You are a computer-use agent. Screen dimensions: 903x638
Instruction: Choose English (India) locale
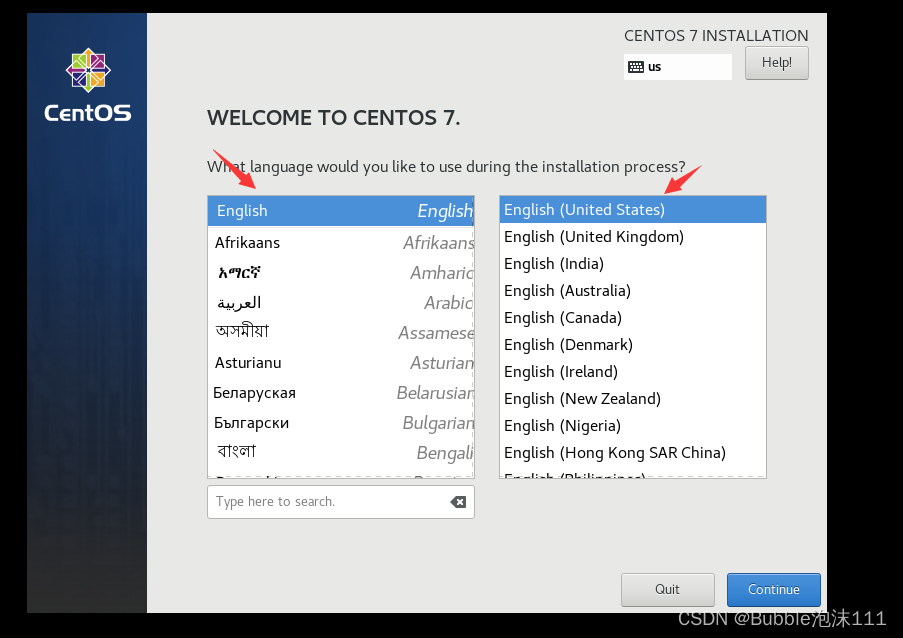(x=633, y=264)
